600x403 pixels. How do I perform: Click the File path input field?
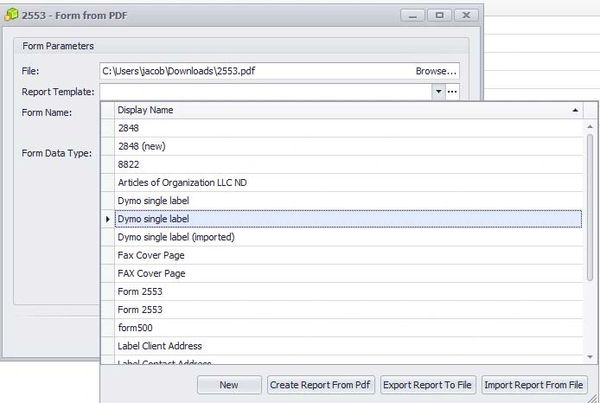coord(255,72)
